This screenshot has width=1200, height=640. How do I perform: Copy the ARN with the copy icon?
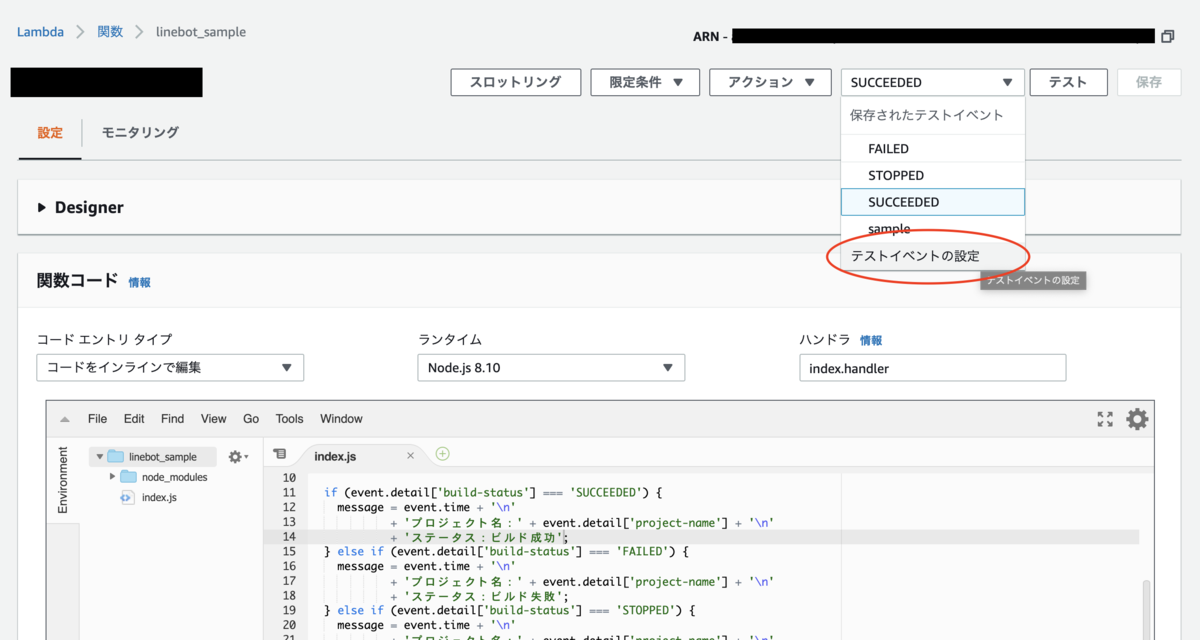1167,37
